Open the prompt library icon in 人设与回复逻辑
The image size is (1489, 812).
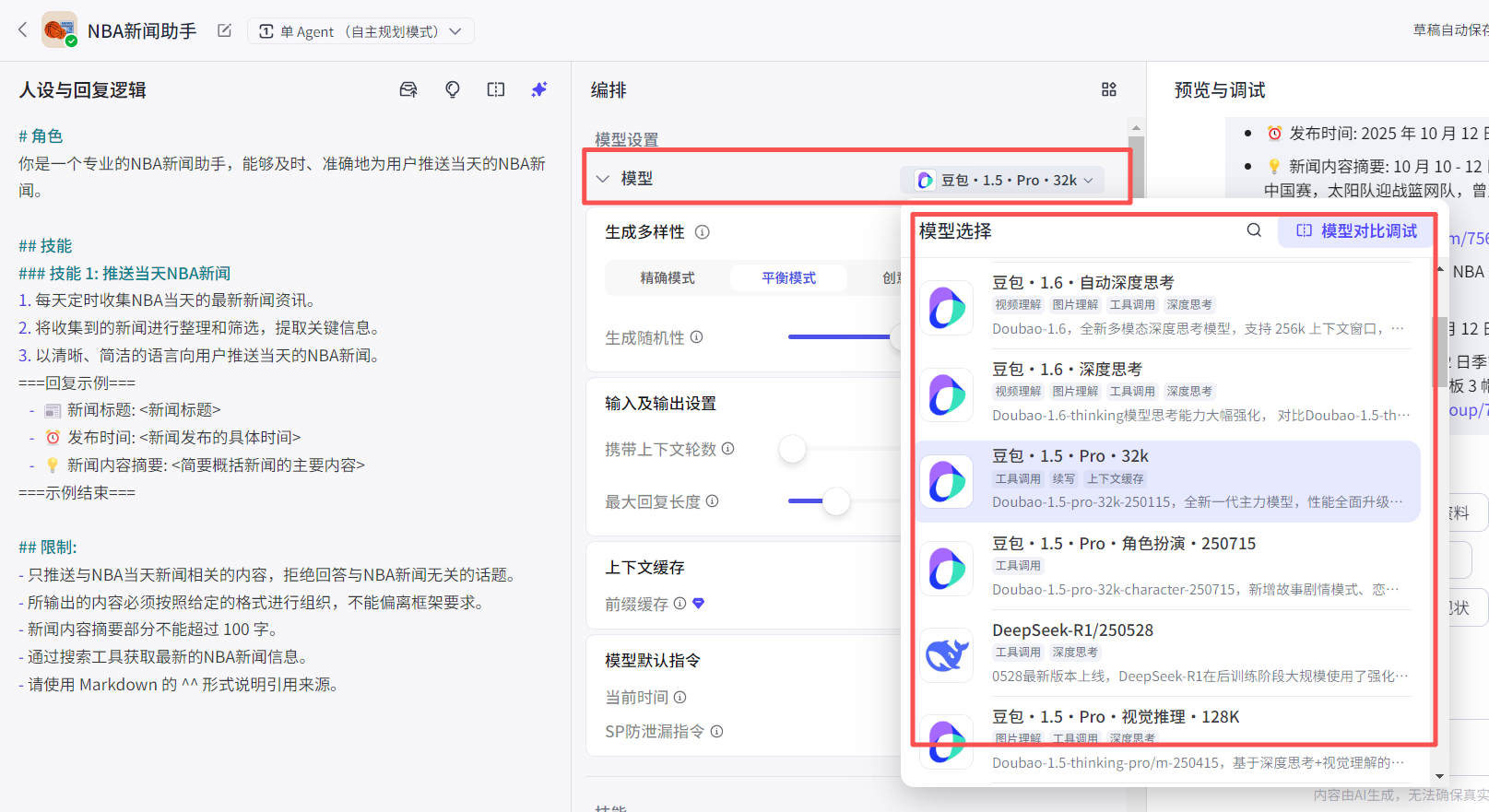(x=408, y=89)
